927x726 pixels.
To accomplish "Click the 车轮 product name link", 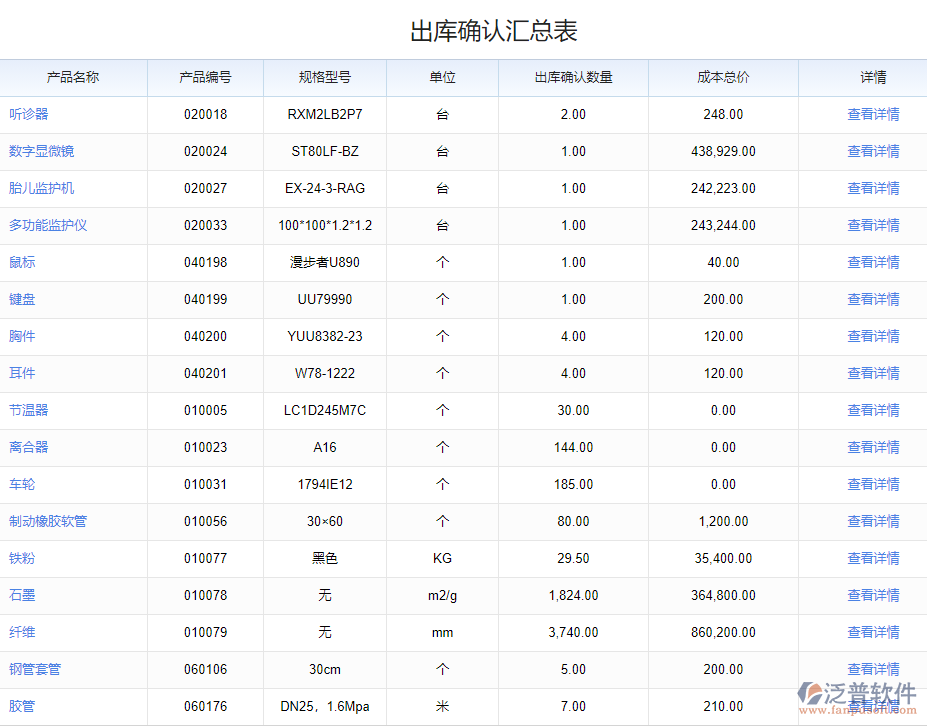I will [22, 484].
